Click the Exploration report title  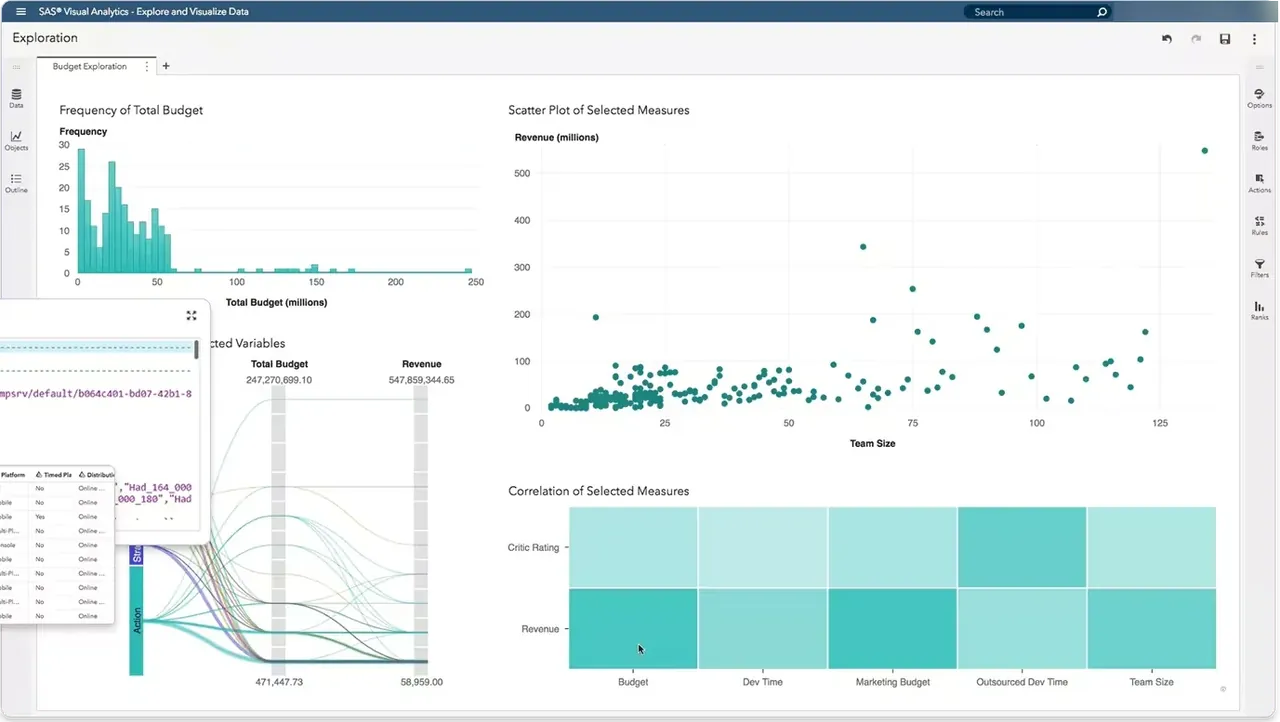click(45, 38)
